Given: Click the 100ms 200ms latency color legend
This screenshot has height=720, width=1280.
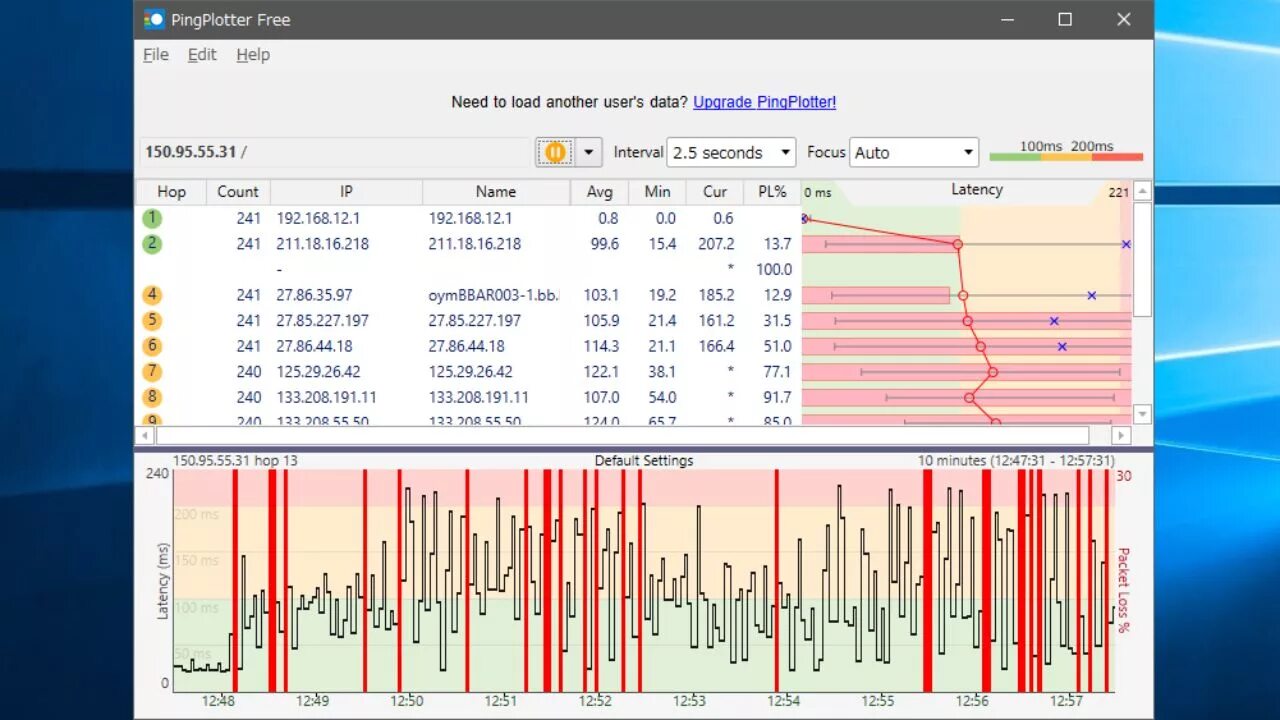Looking at the screenshot, I should tap(1066, 151).
